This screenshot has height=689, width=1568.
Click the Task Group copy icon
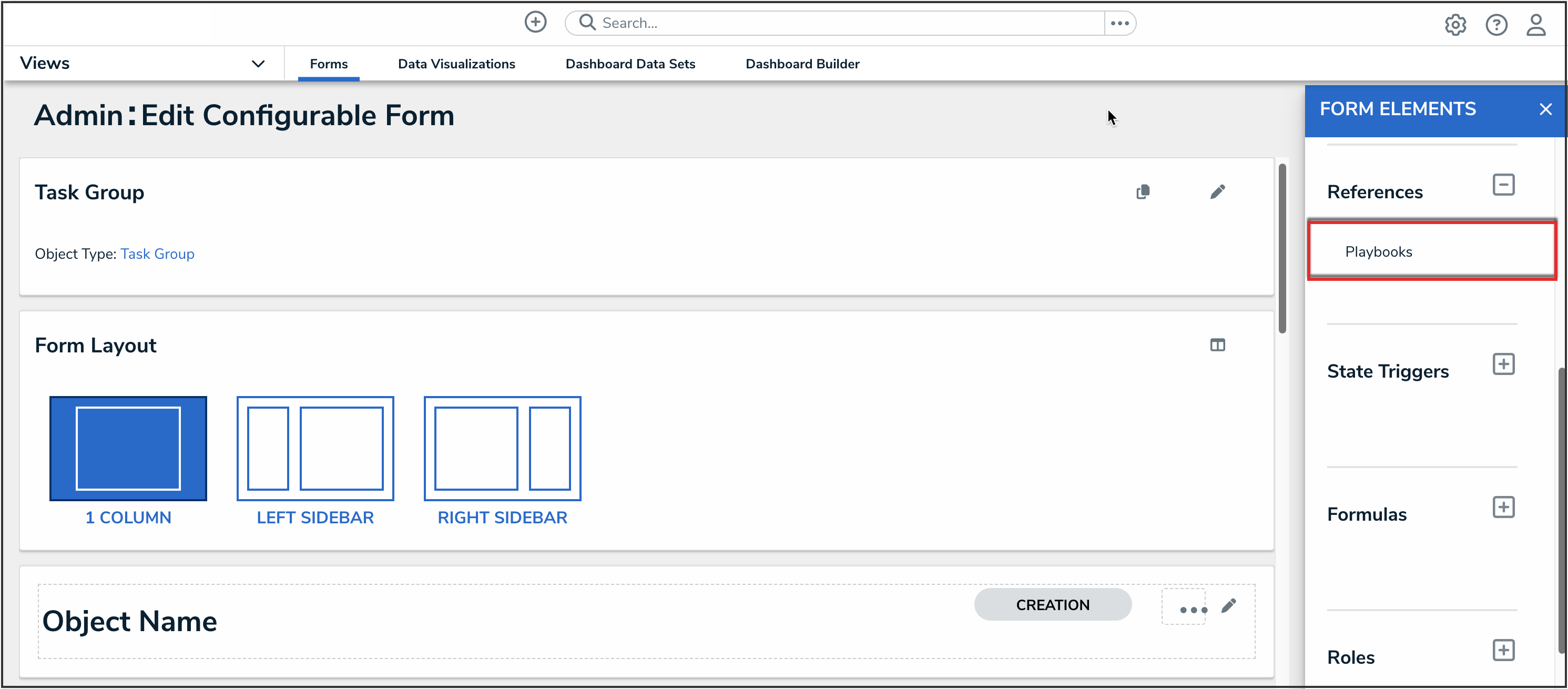1143,192
